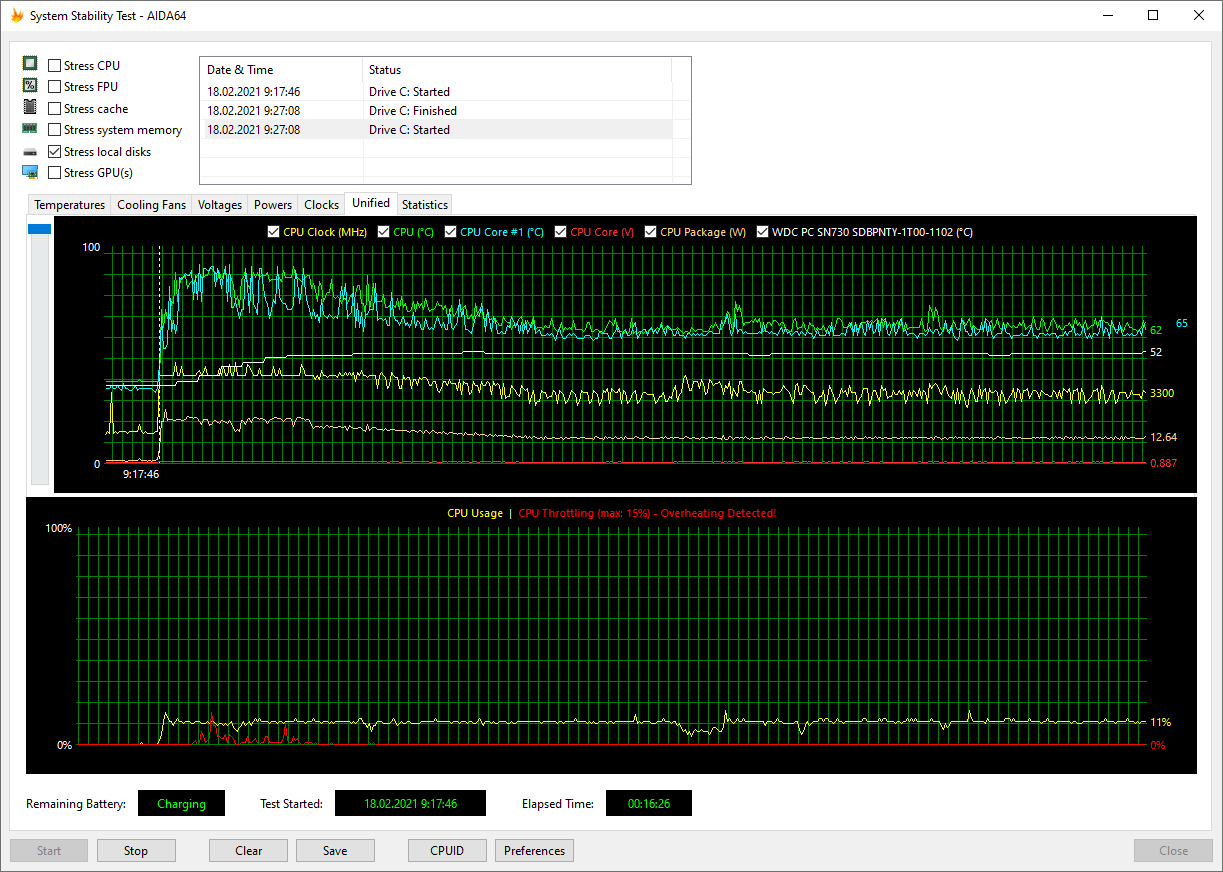Enable the Stress CPU checkbox
The image size is (1223, 872).
(55, 66)
